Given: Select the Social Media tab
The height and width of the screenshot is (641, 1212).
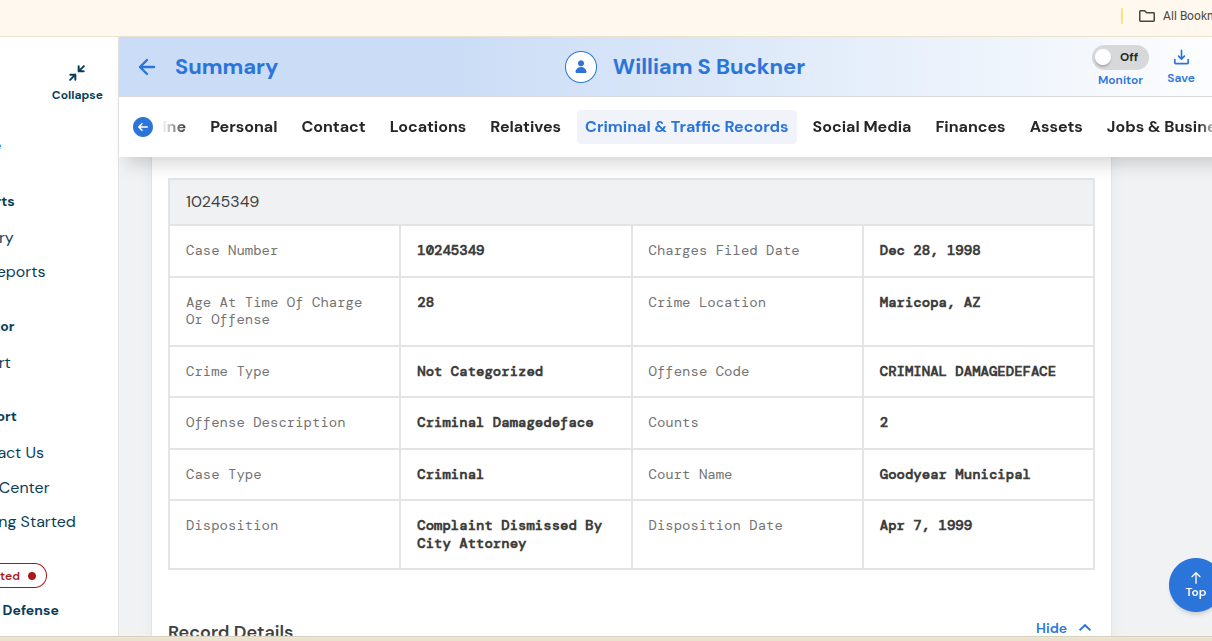Looking at the screenshot, I should (x=861, y=126).
